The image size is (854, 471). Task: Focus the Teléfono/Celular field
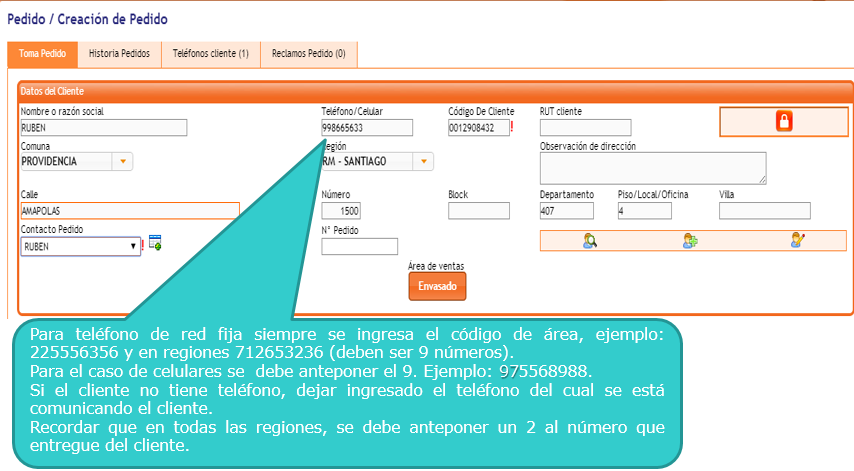(x=367, y=128)
